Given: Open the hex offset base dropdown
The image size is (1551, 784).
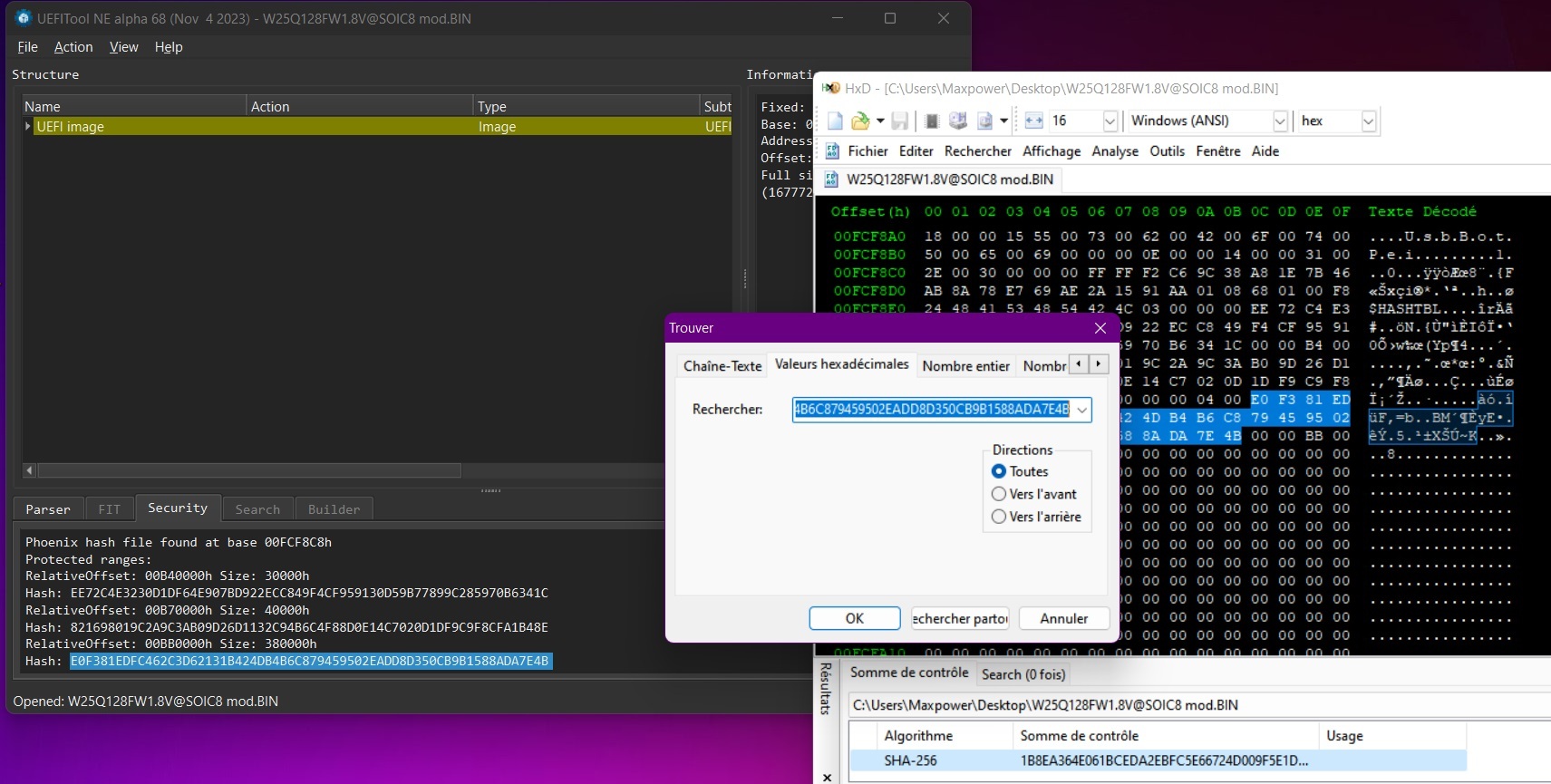Looking at the screenshot, I should tap(1368, 121).
